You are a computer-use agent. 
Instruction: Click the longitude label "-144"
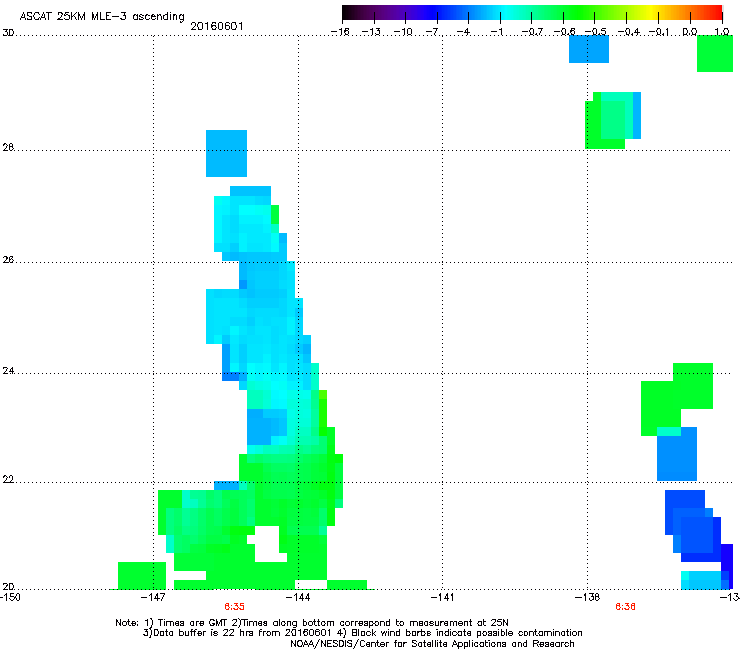(298, 597)
